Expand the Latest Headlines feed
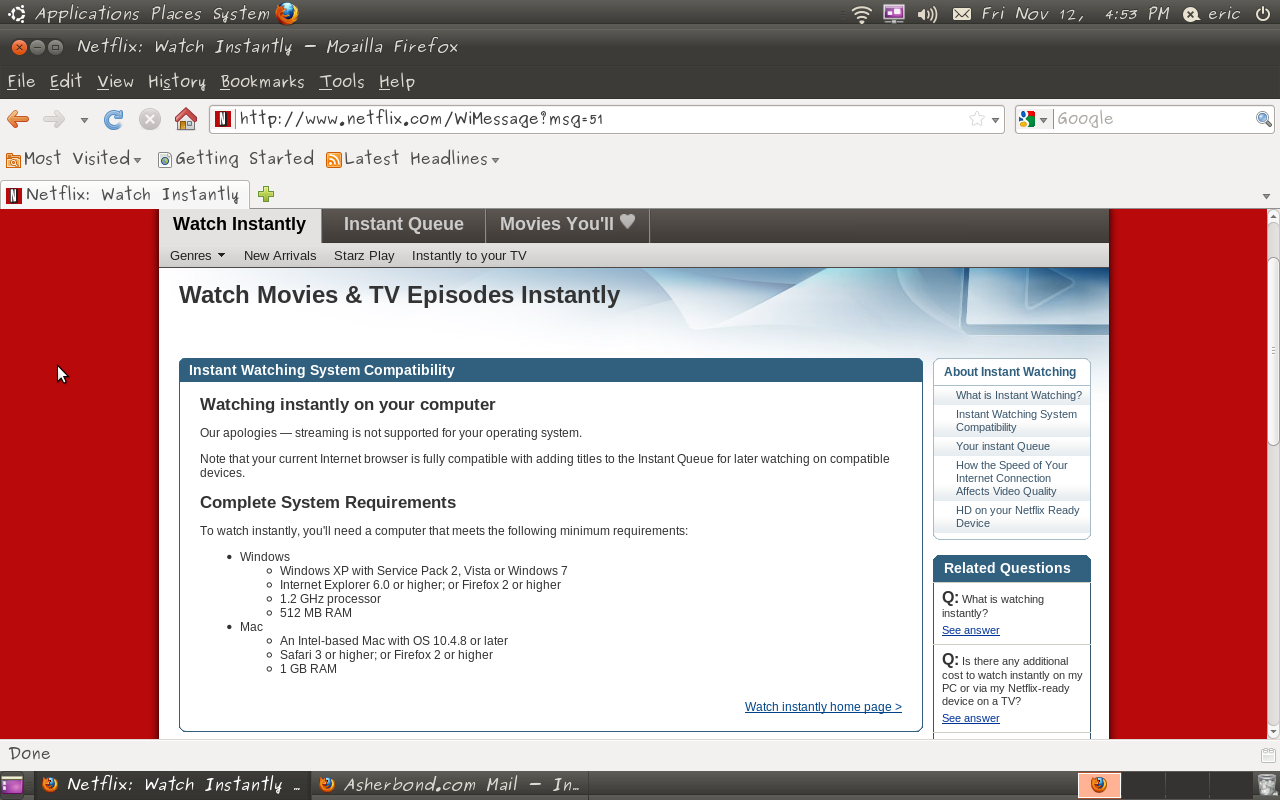Screen dimensions: 1280x800 click(x=412, y=159)
